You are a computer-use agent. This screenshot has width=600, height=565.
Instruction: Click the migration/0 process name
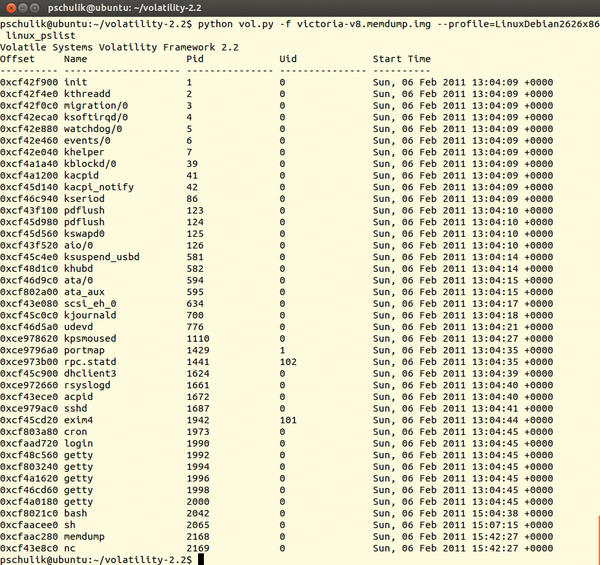point(96,106)
